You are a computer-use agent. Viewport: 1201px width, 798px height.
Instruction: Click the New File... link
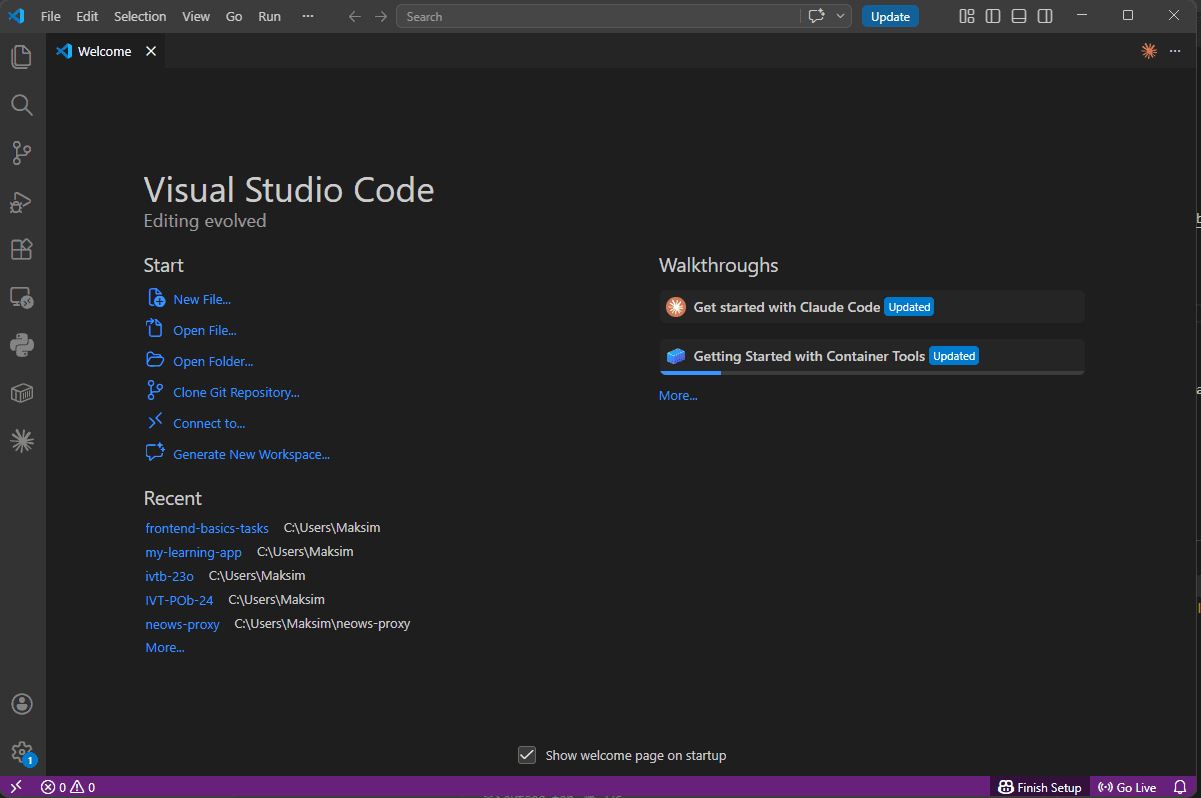[x=202, y=299]
